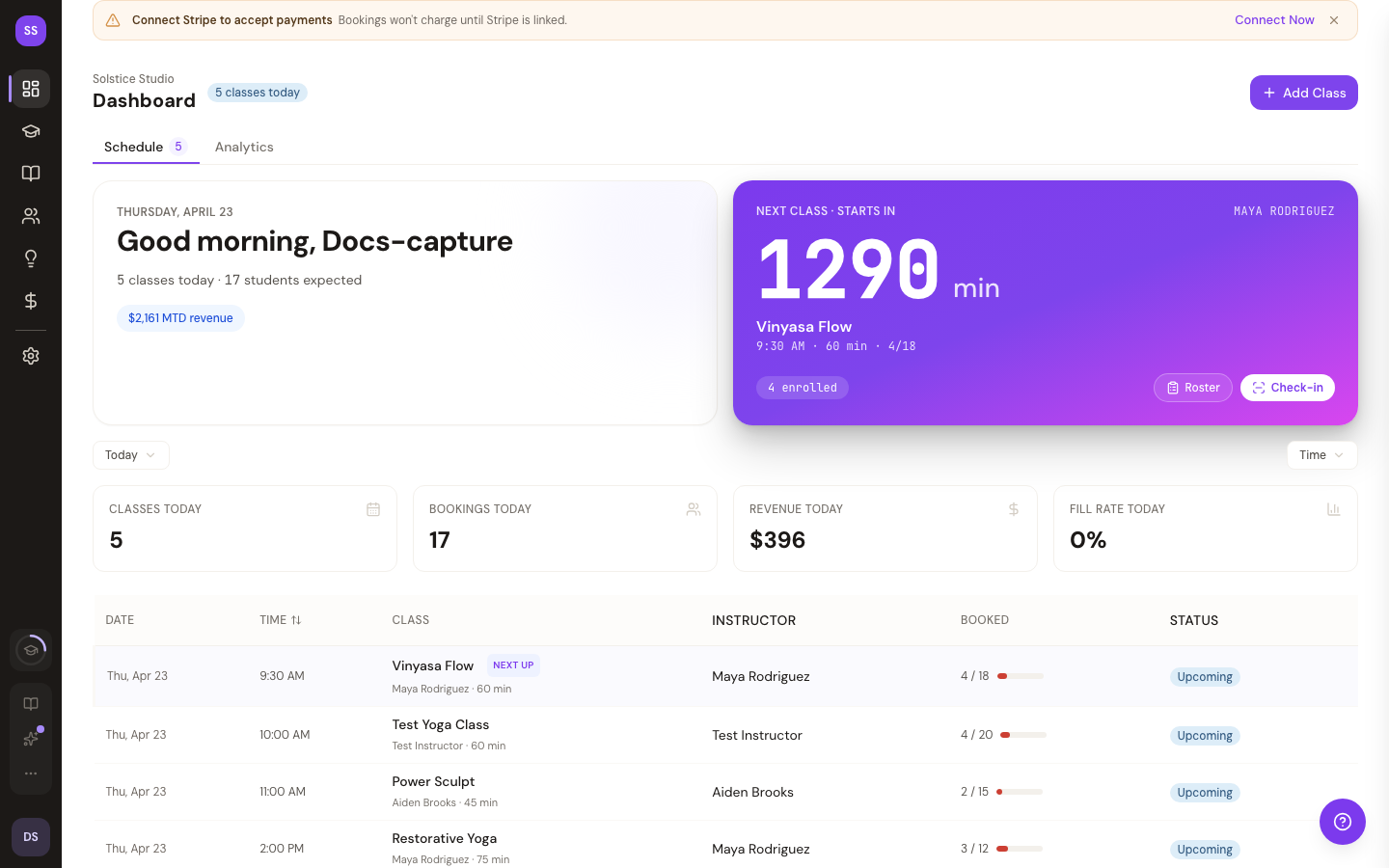Dismiss the Stripe connection banner
The image size is (1389, 868).
pyautogui.click(x=1334, y=20)
